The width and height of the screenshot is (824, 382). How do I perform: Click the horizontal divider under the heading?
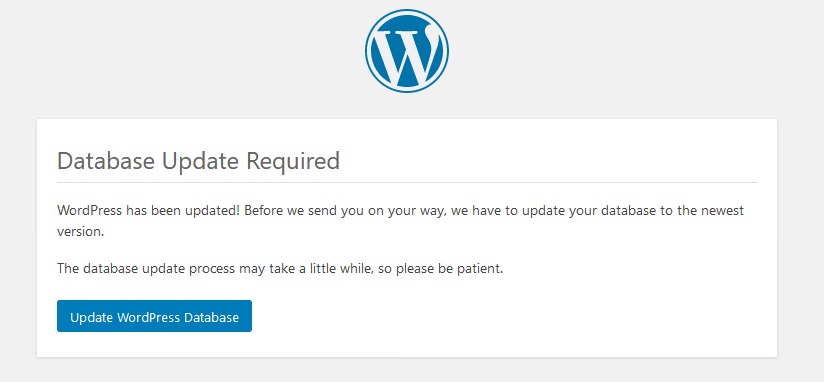pyautogui.click(x=407, y=182)
